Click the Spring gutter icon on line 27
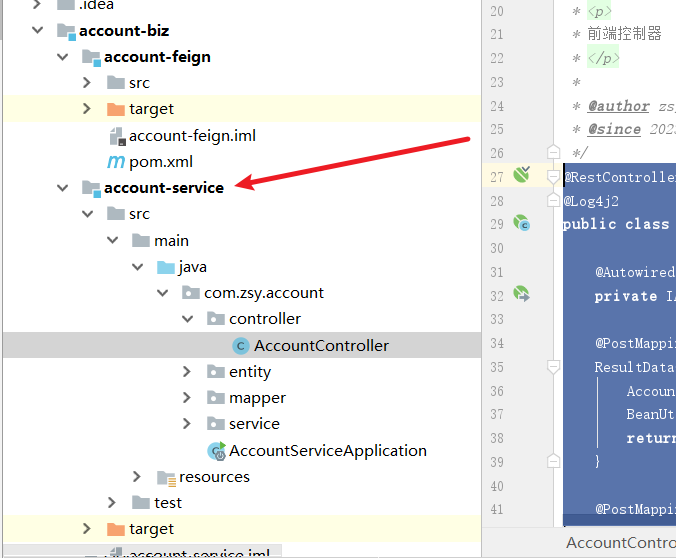The image size is (676, 558). (x=521, y=176)
